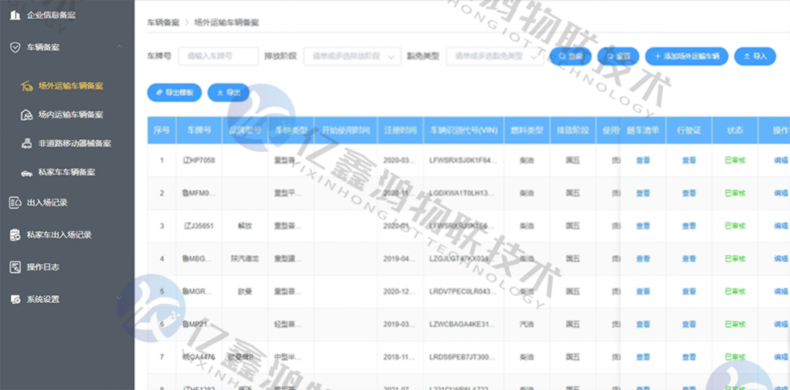Click the 查询 search button
The height and width of the screenshot is (390, 790).
click(570, 56)
